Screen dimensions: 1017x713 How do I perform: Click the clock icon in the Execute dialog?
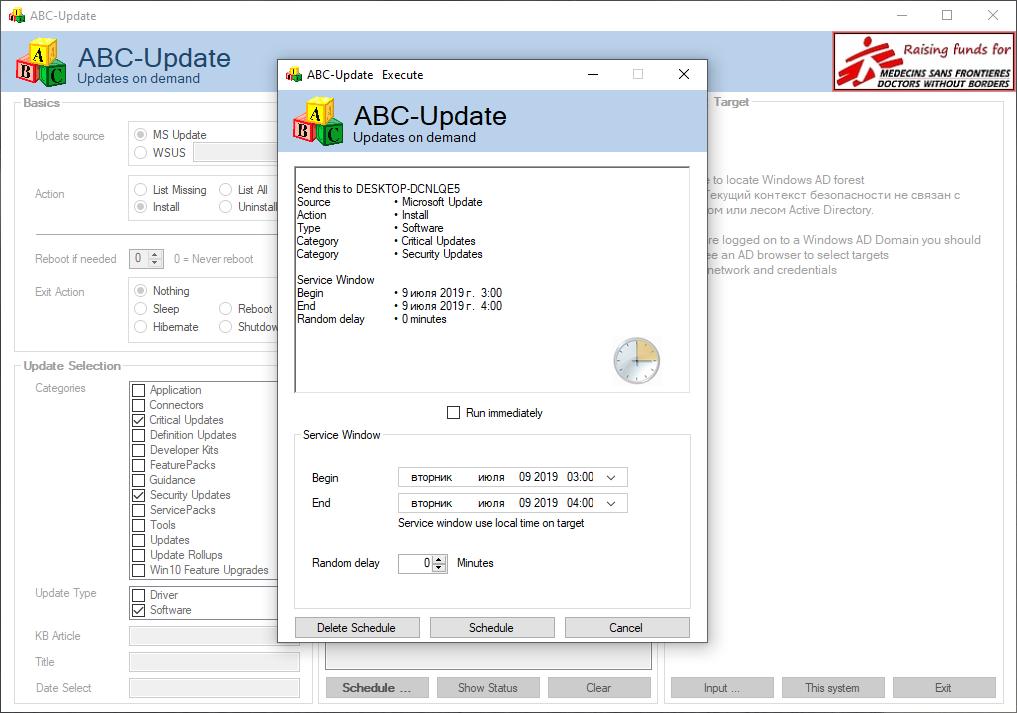tap(636, 361)
